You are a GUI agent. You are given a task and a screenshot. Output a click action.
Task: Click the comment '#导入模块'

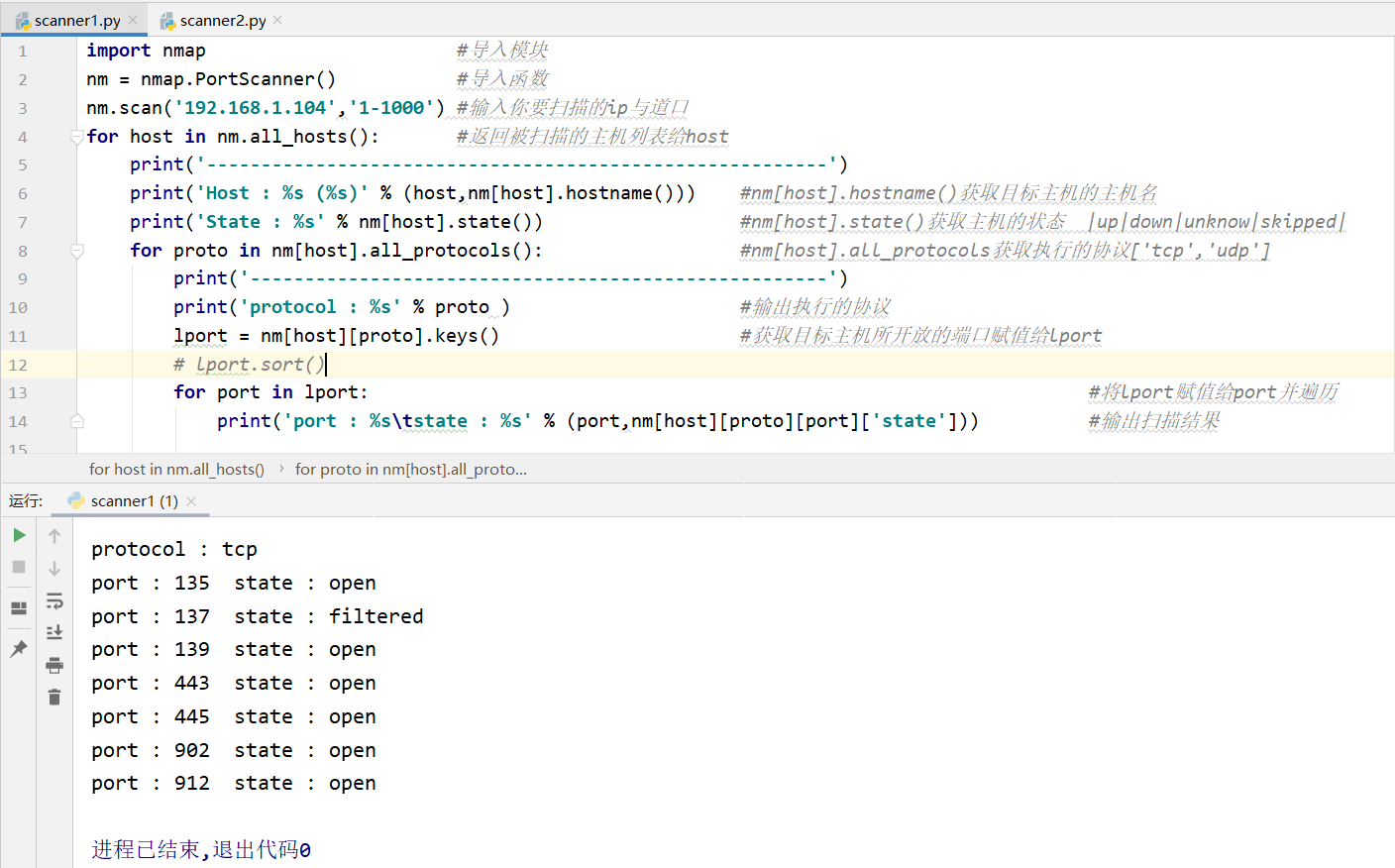click(x=502, y=51)
